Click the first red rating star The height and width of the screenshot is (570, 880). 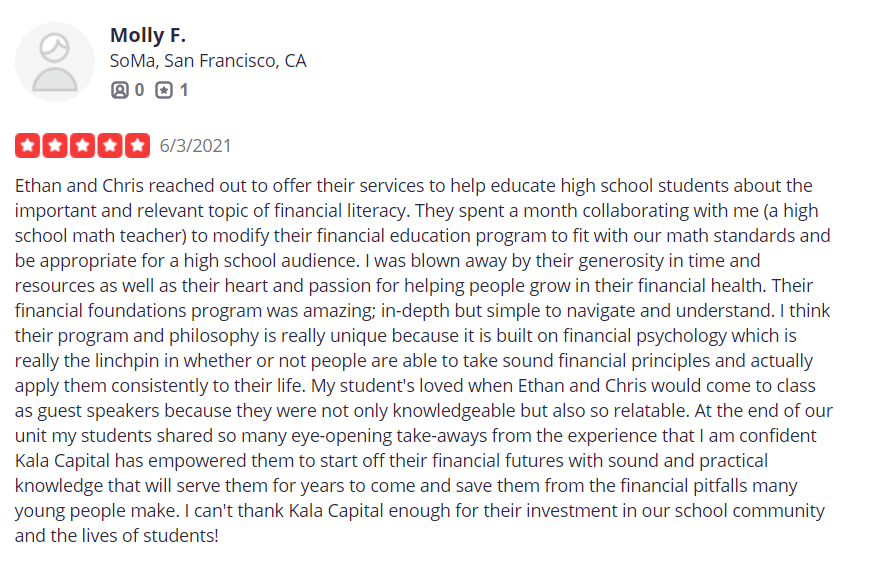pos(27,146)
